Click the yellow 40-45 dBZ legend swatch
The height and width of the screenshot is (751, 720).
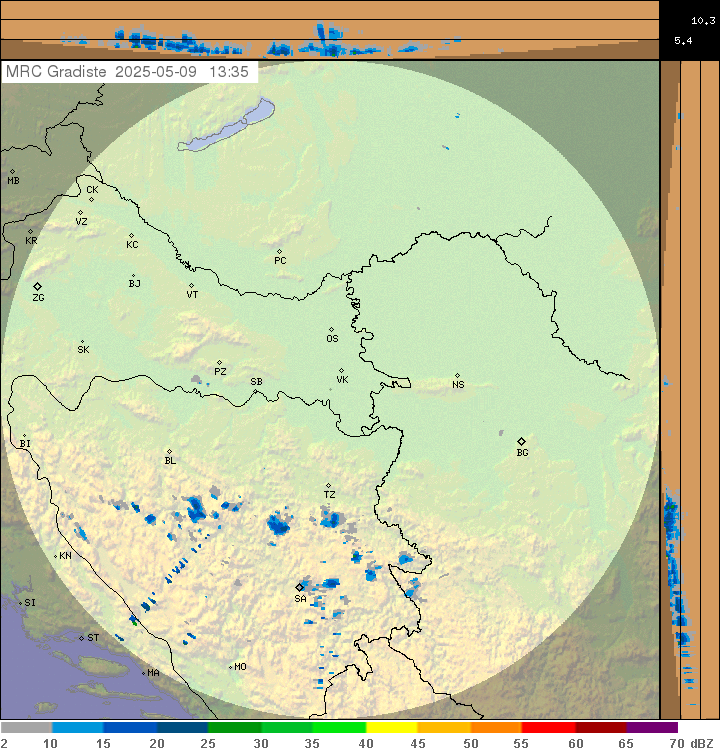pyautogui.click(x=392, y=728)
